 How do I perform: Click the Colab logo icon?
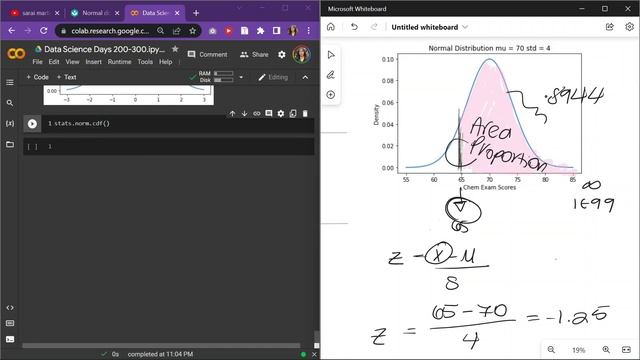click(x=16, y=54)
